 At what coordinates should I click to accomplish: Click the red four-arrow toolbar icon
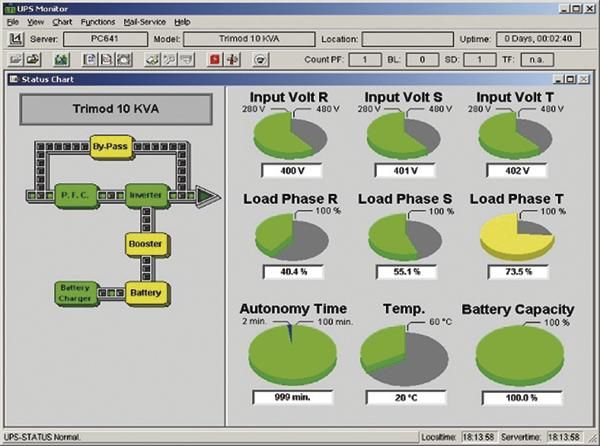click(x=232, y=59)
